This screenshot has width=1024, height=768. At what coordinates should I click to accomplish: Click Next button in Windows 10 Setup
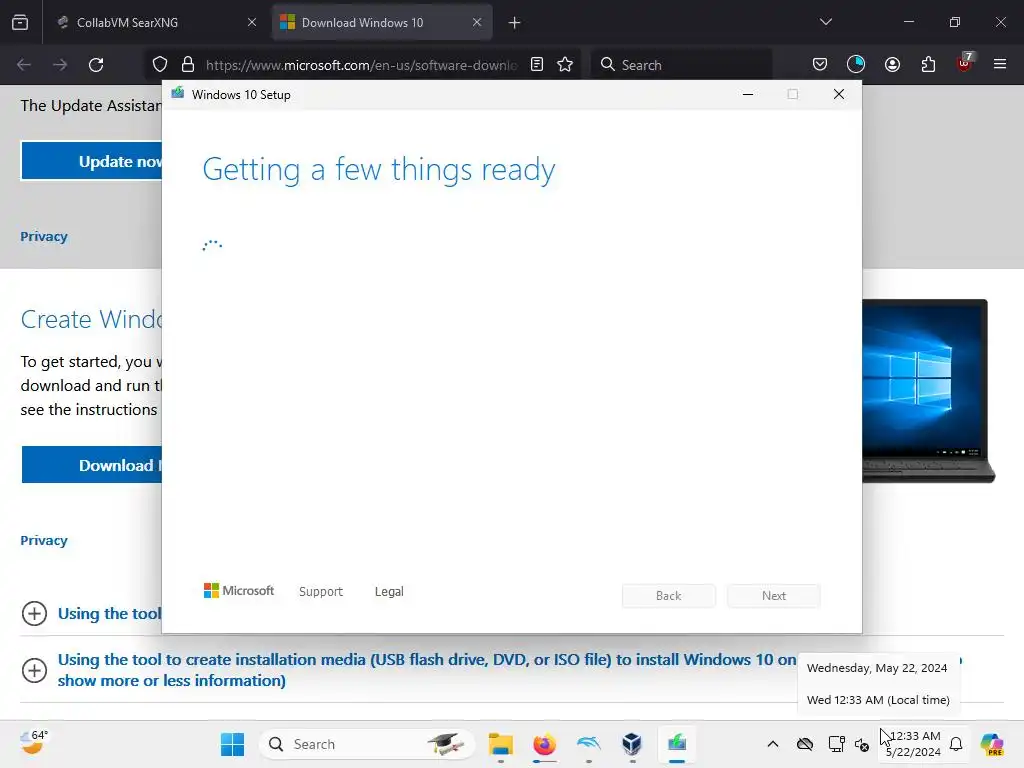(x=774, y=596)
